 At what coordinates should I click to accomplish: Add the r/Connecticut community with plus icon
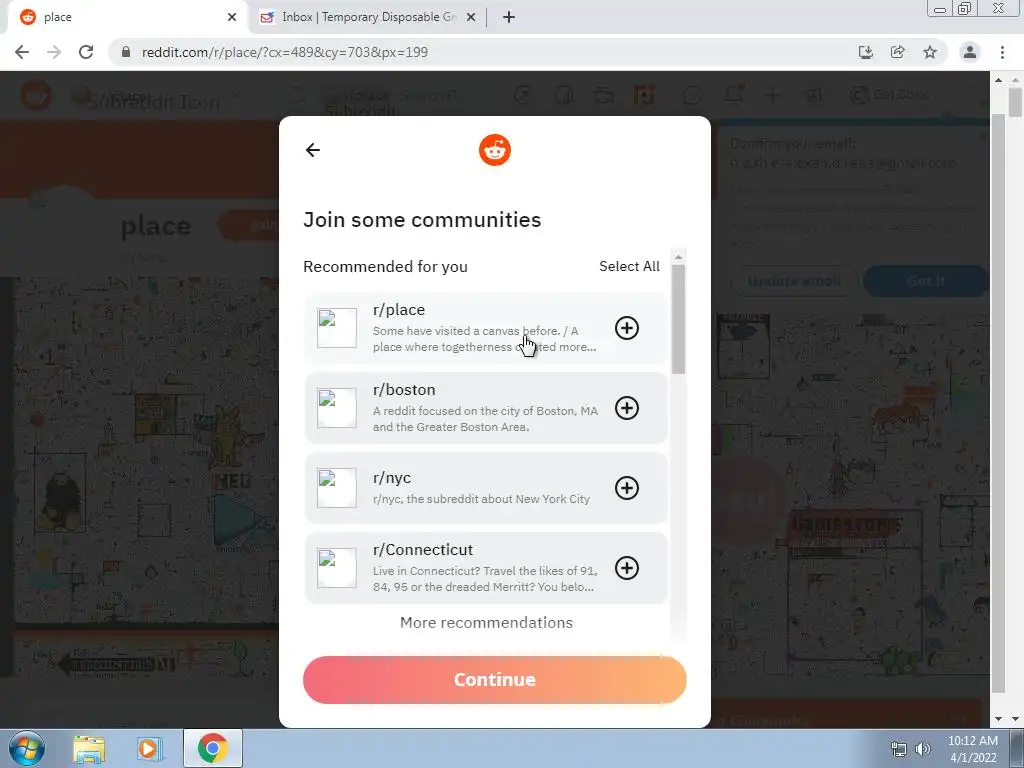626,568
